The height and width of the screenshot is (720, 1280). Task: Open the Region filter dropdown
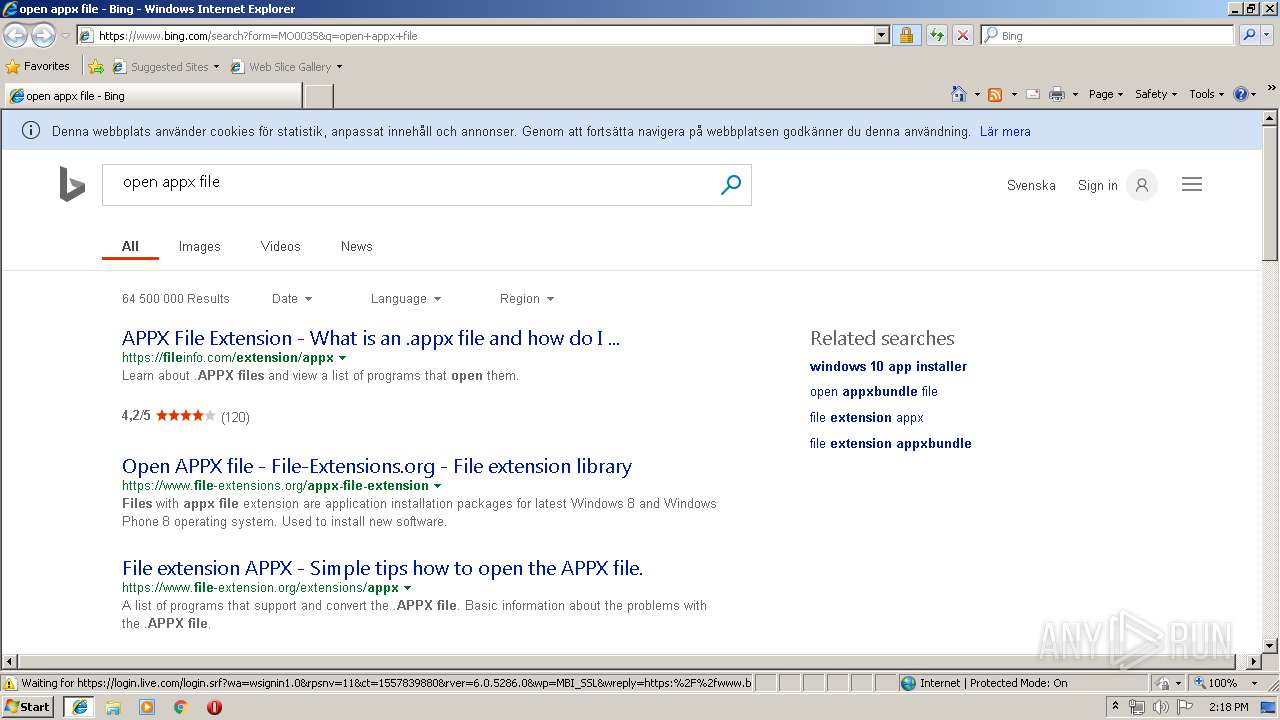(x=527, y=299)
